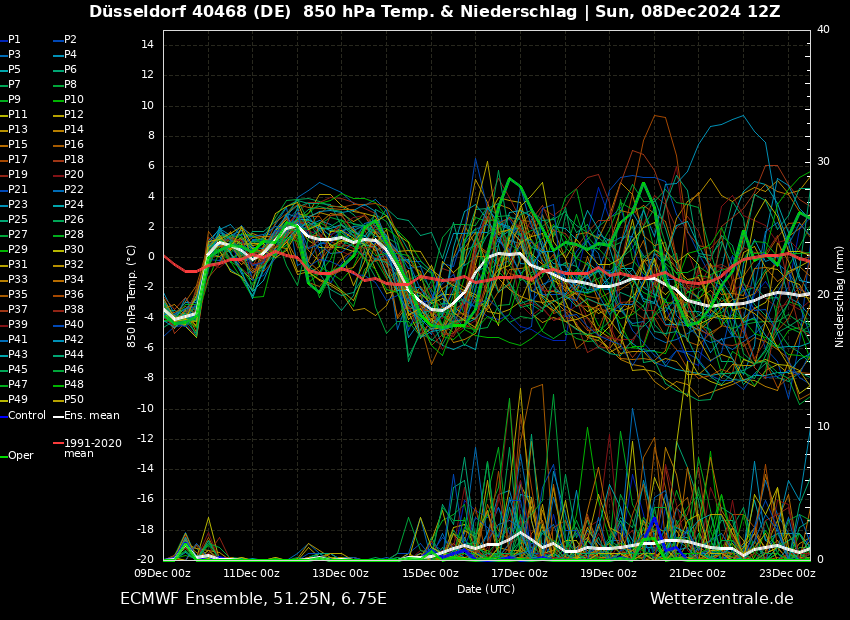Click the Niederschlag (mm) axis label

pos(840,296)
